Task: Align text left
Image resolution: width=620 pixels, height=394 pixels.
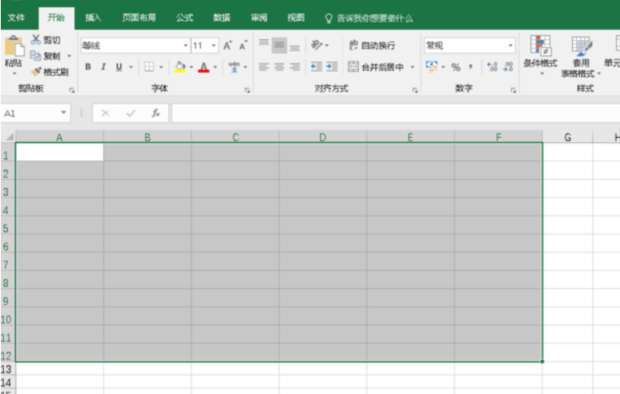Action: [x=264, y=67]
